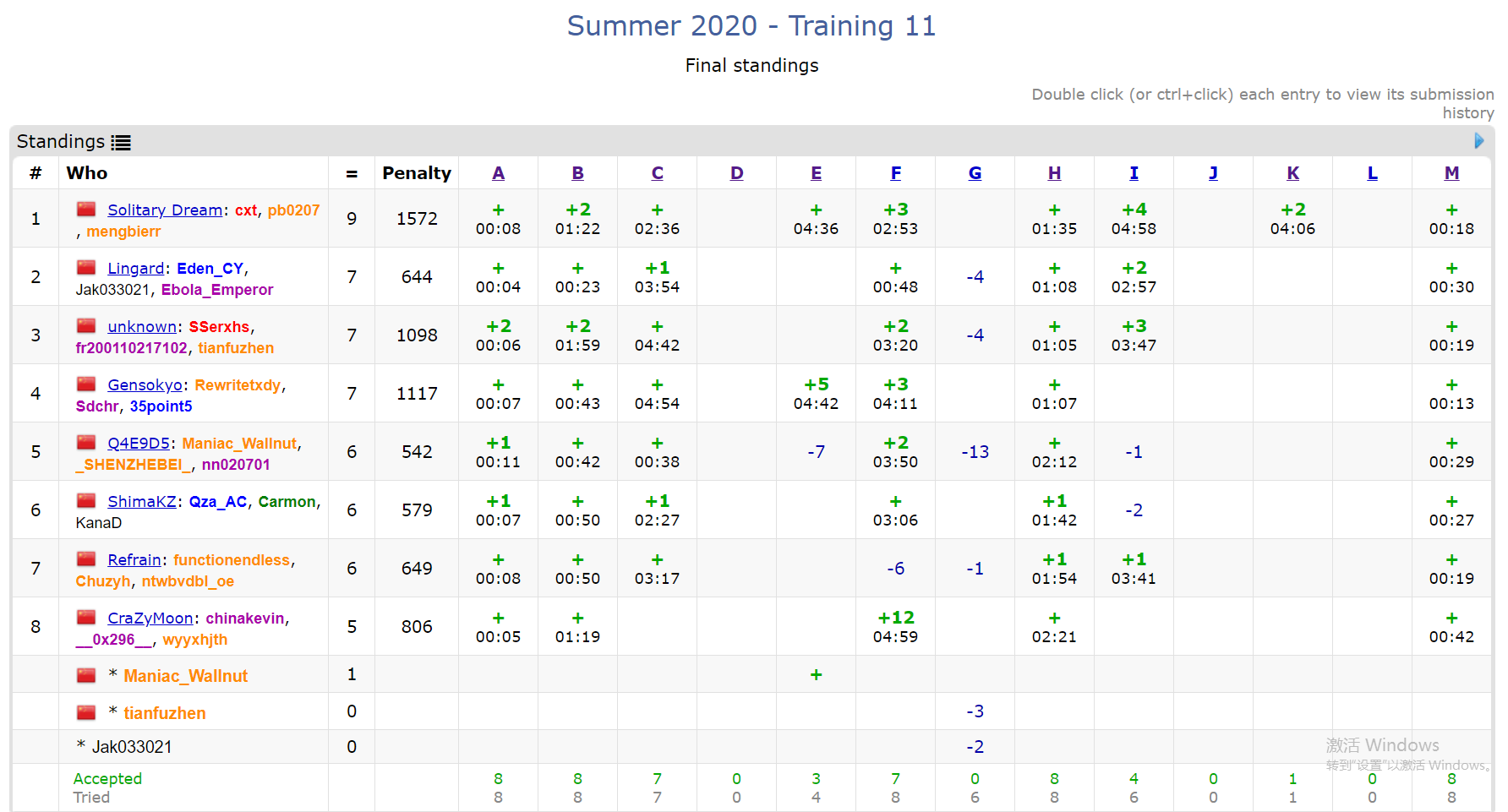Click the flag beside the tianfuzhen practice row
Screen dimensions: 1508x812
(x=86, y=712)
